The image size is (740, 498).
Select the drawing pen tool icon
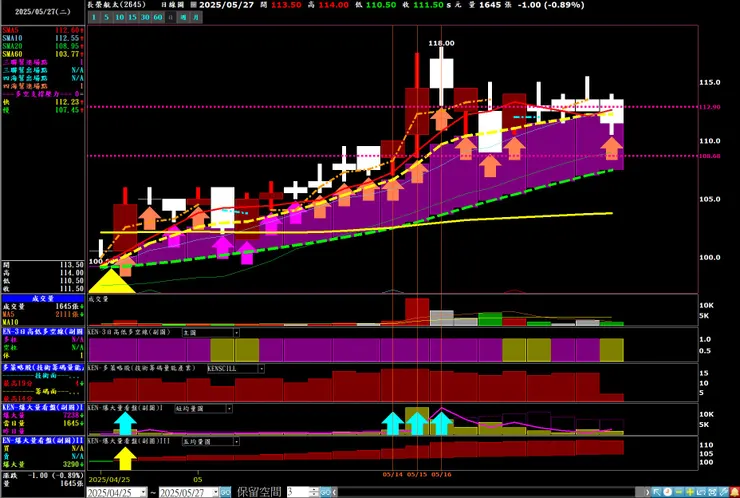[x=723, y=492]
